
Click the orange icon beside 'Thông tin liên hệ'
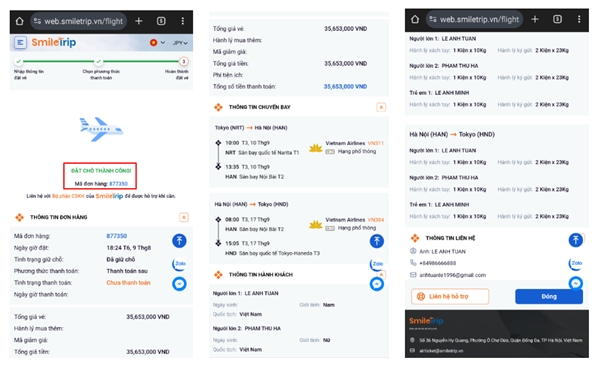pyautogui.click(x=415, y=238)
